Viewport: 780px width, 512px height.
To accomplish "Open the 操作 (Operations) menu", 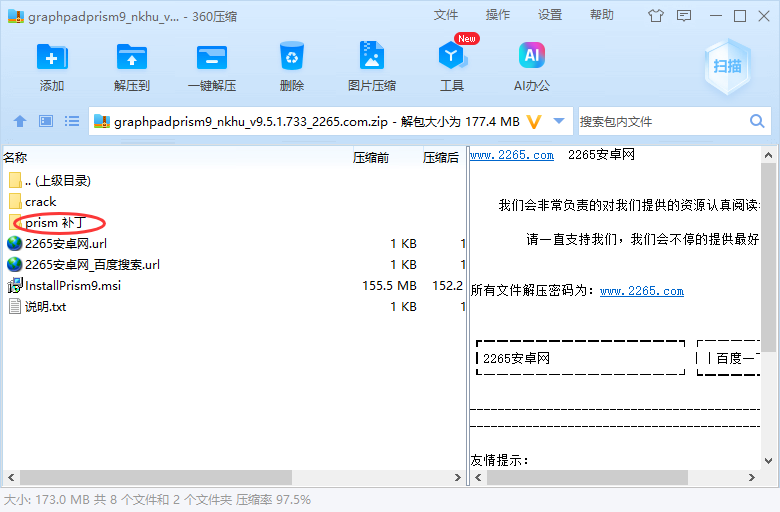I will (497, 15).
